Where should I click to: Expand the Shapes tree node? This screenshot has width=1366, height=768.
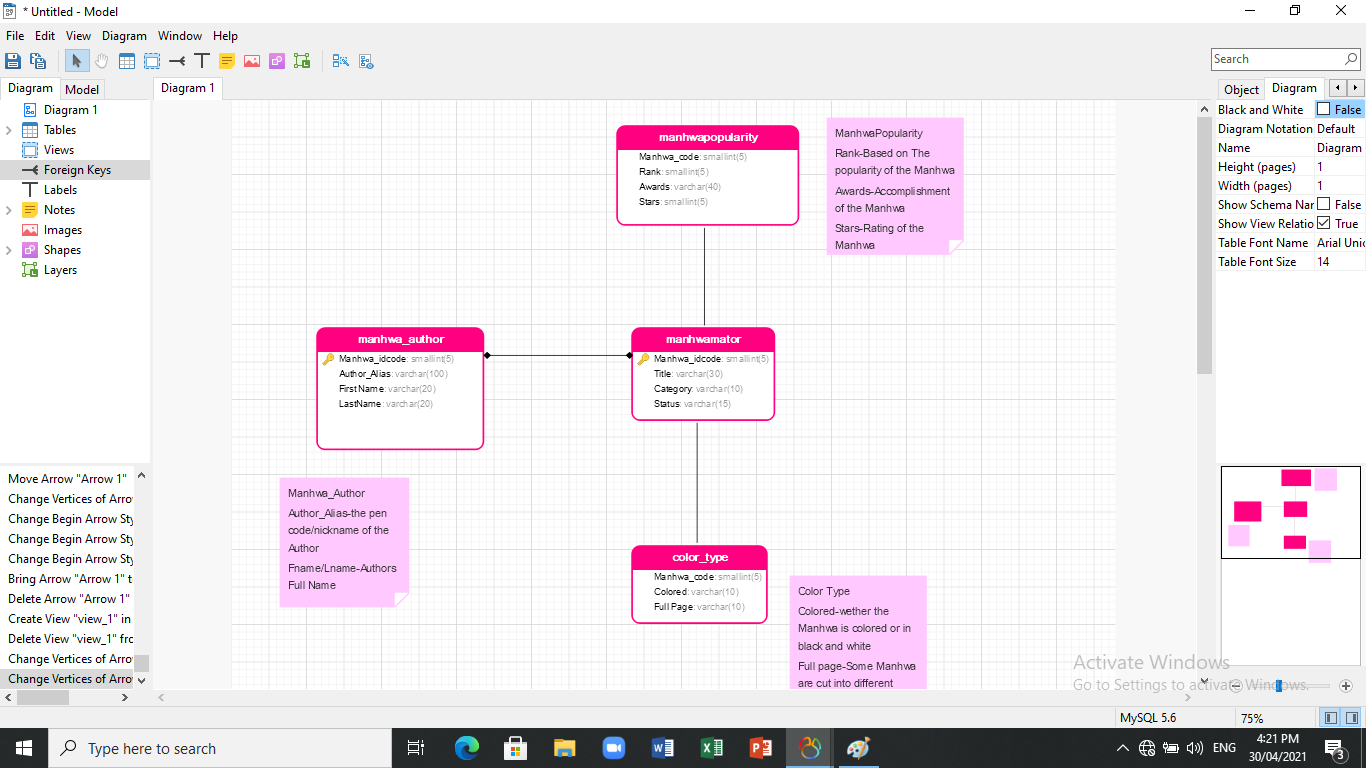(x=9, y=250)
